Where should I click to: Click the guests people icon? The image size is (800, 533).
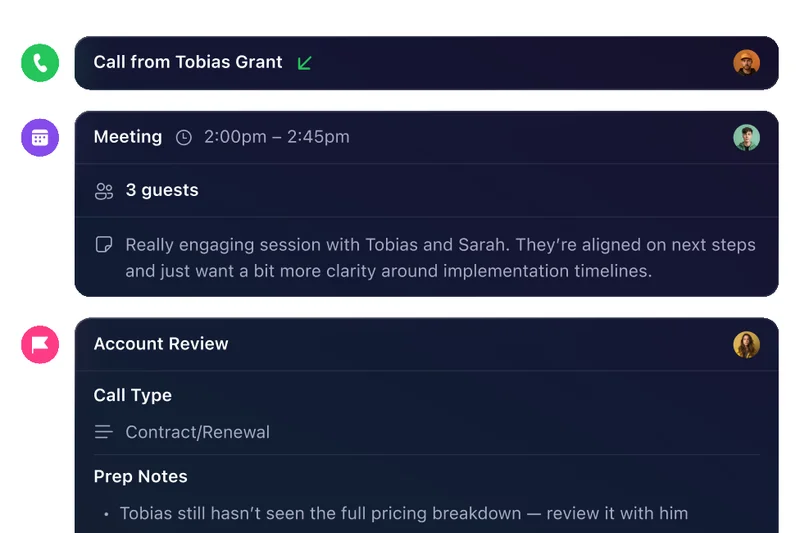coord(104,191)
